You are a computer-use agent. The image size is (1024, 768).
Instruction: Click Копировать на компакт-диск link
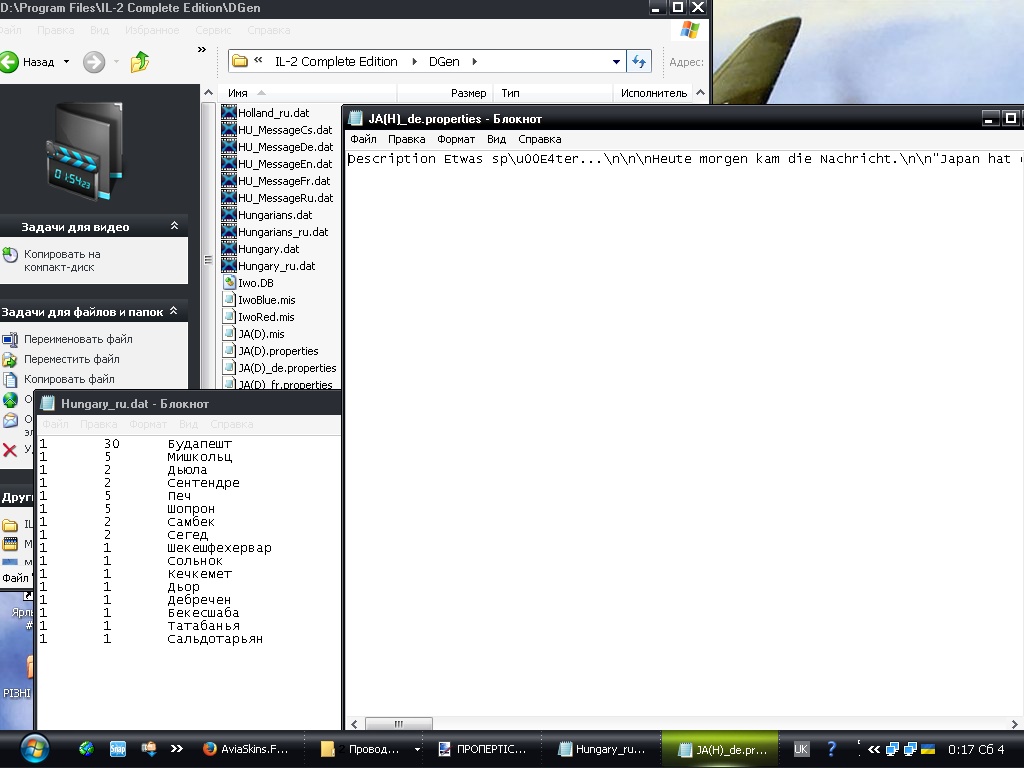pos(62,261)
